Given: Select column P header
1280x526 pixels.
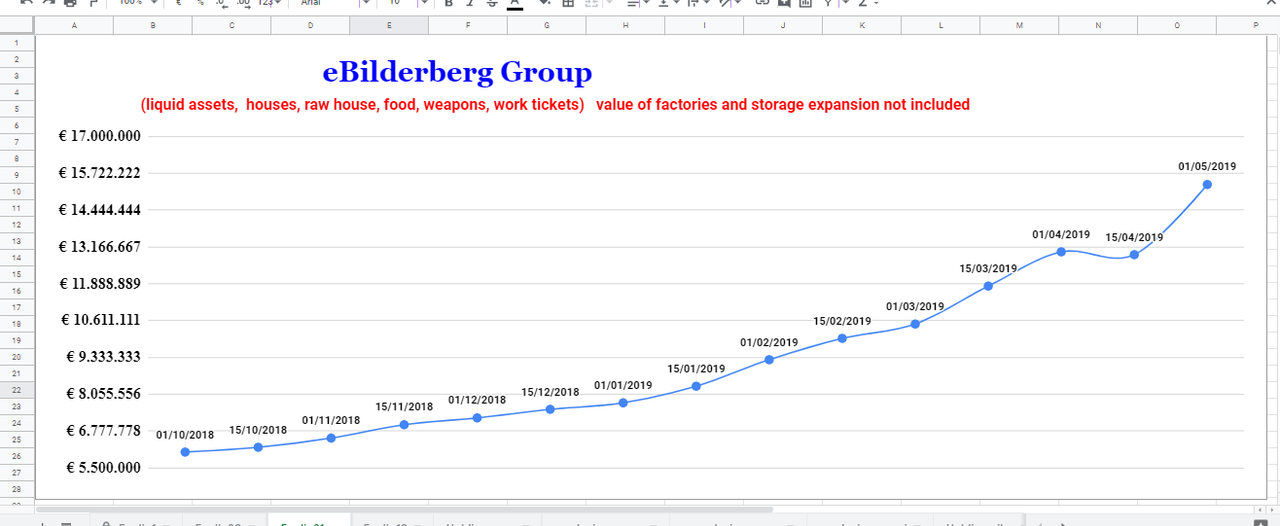Looking at the screenshot, I should coord(1255,25).
